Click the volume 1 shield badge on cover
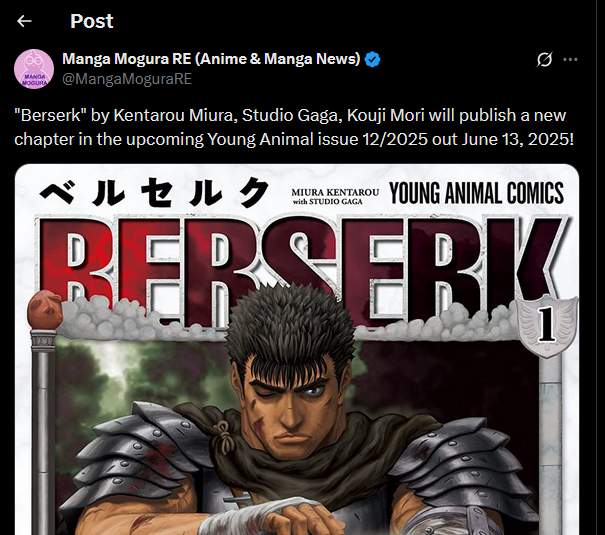The image size is (605, 535). tap(547, 326)
